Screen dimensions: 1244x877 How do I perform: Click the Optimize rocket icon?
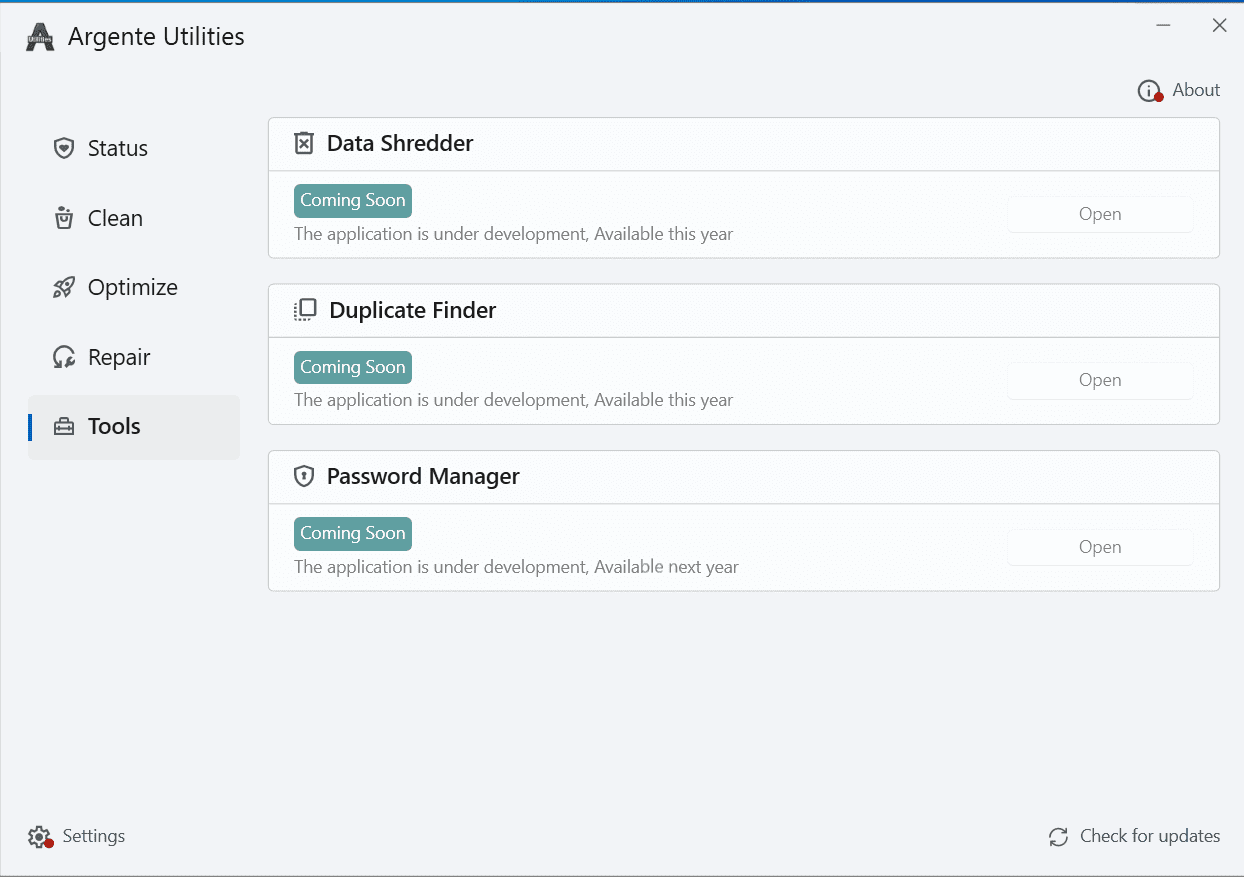click(x=64, y=288)
